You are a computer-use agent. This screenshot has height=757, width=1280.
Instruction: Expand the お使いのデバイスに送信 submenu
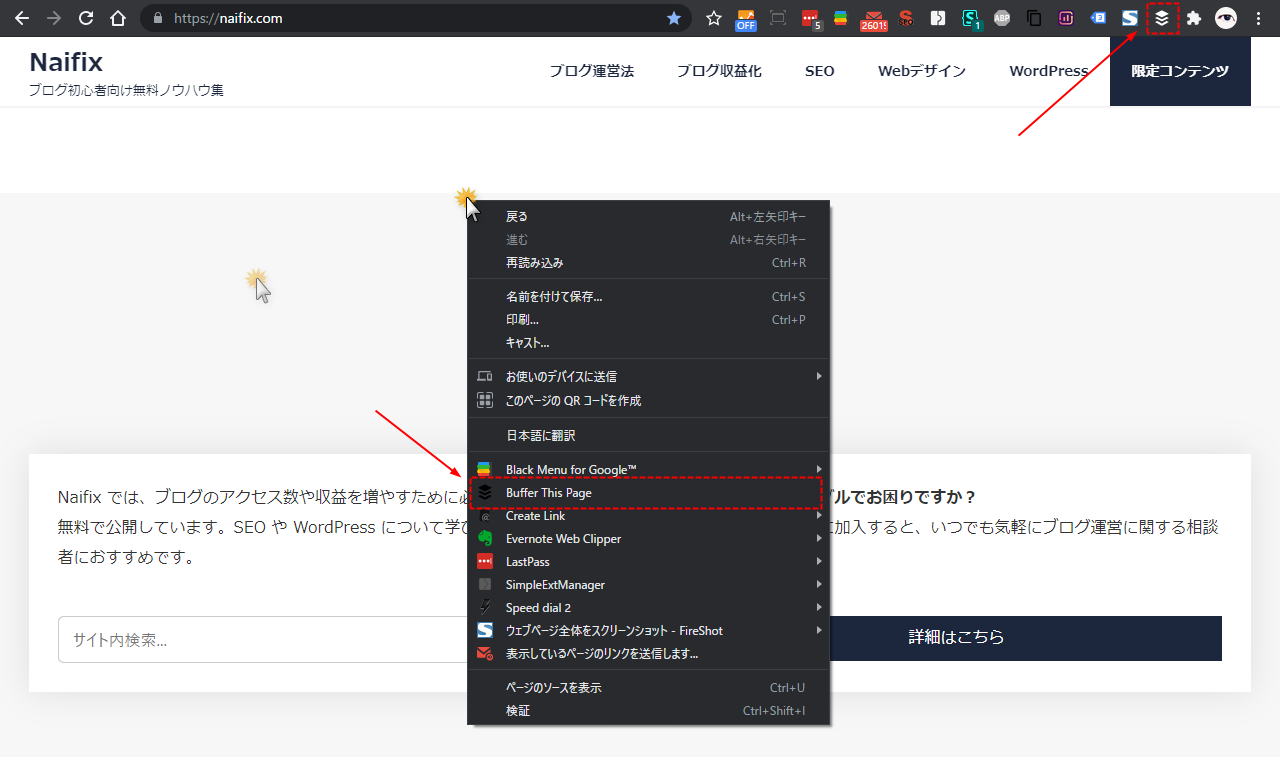pos(649,377)
